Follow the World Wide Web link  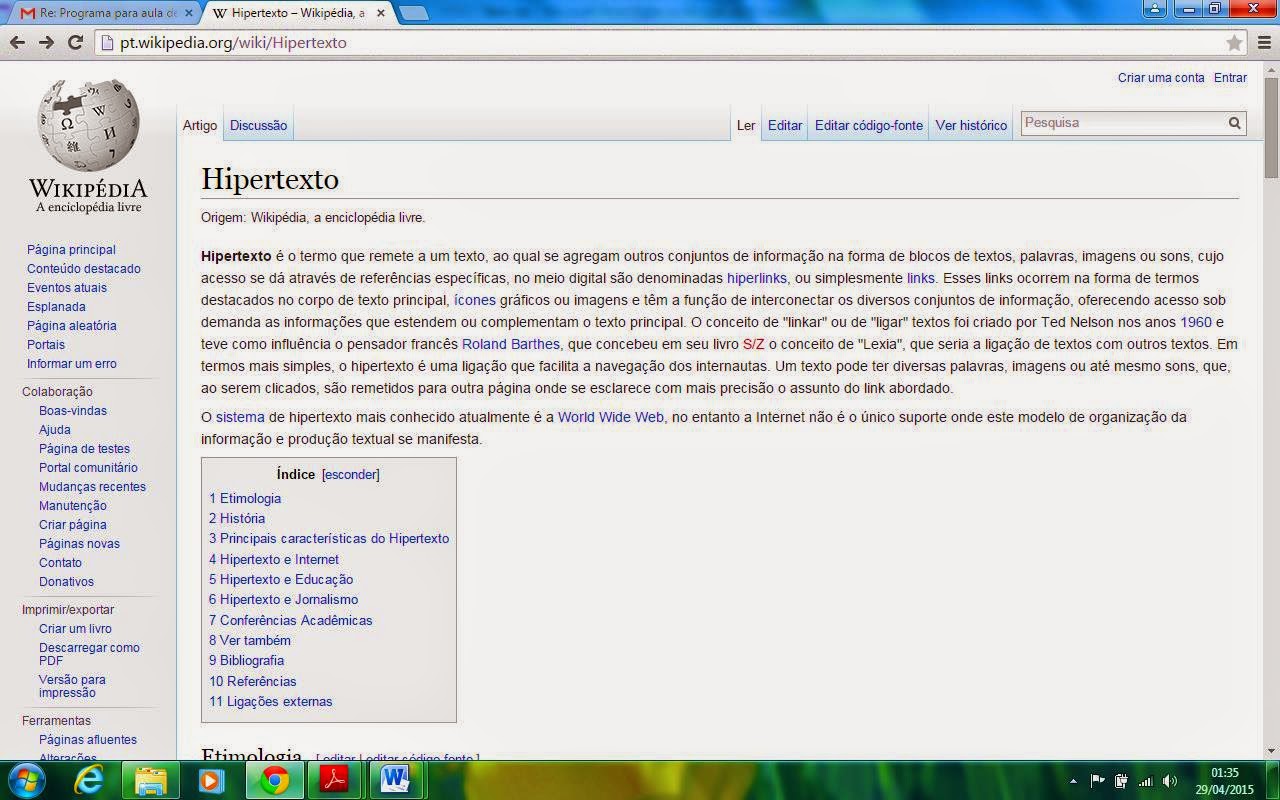[x=610, y=417]
